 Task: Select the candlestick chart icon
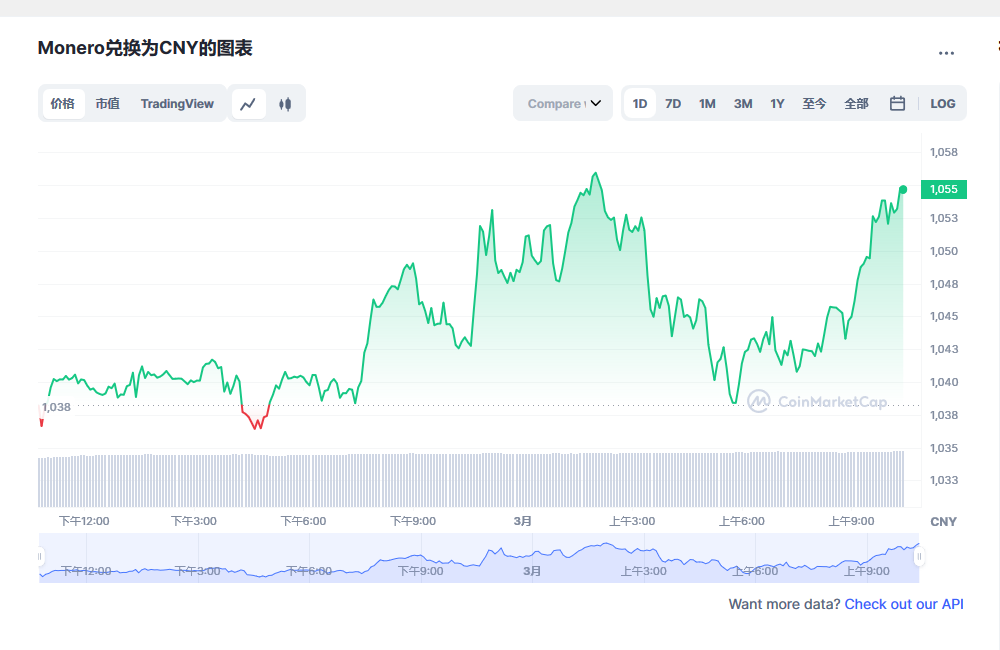point(286,103)
